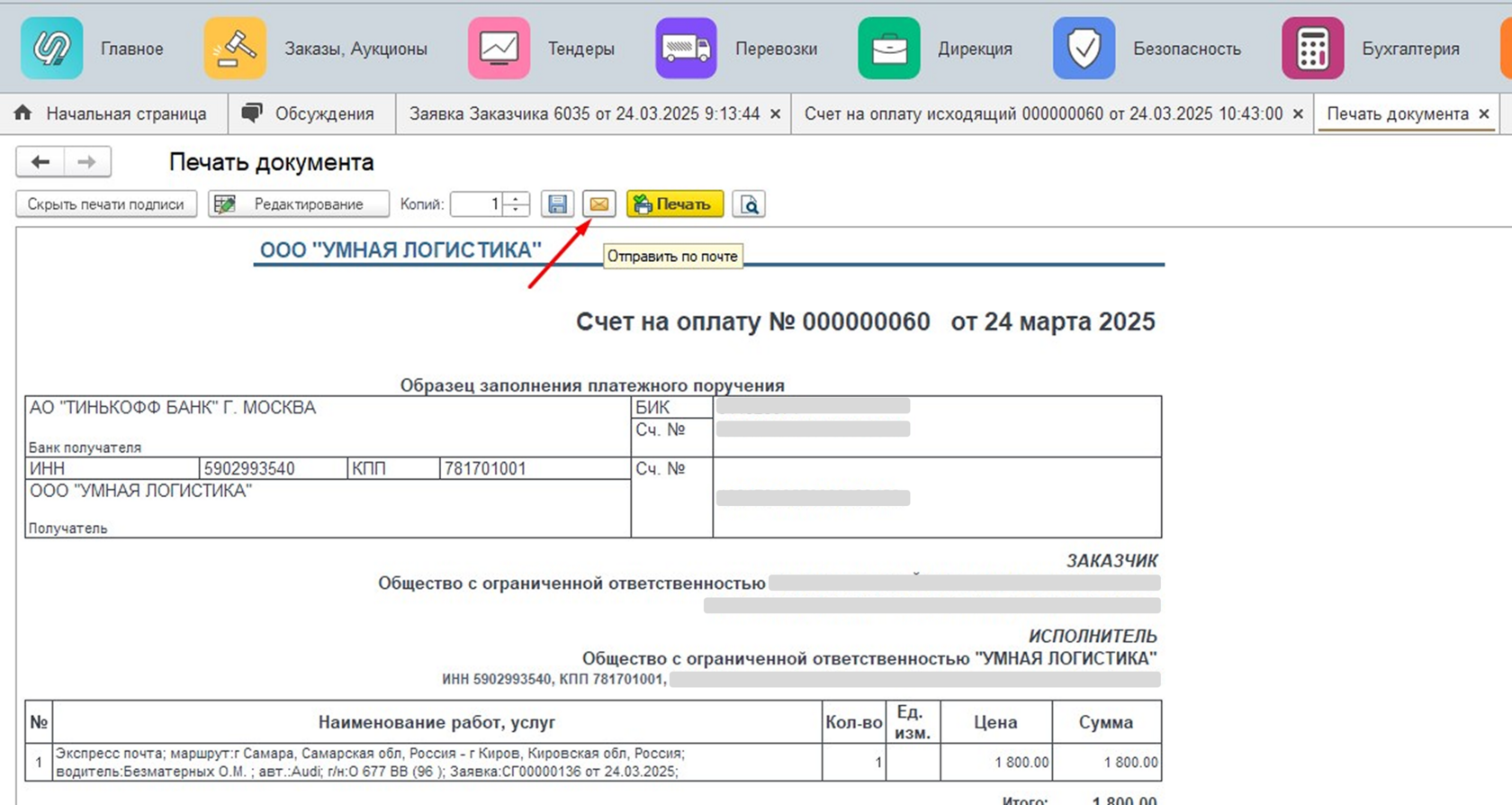Click the ИСПОЛНИТЕЛЬ heading

pyautogui.click(x=1093, y=637)
